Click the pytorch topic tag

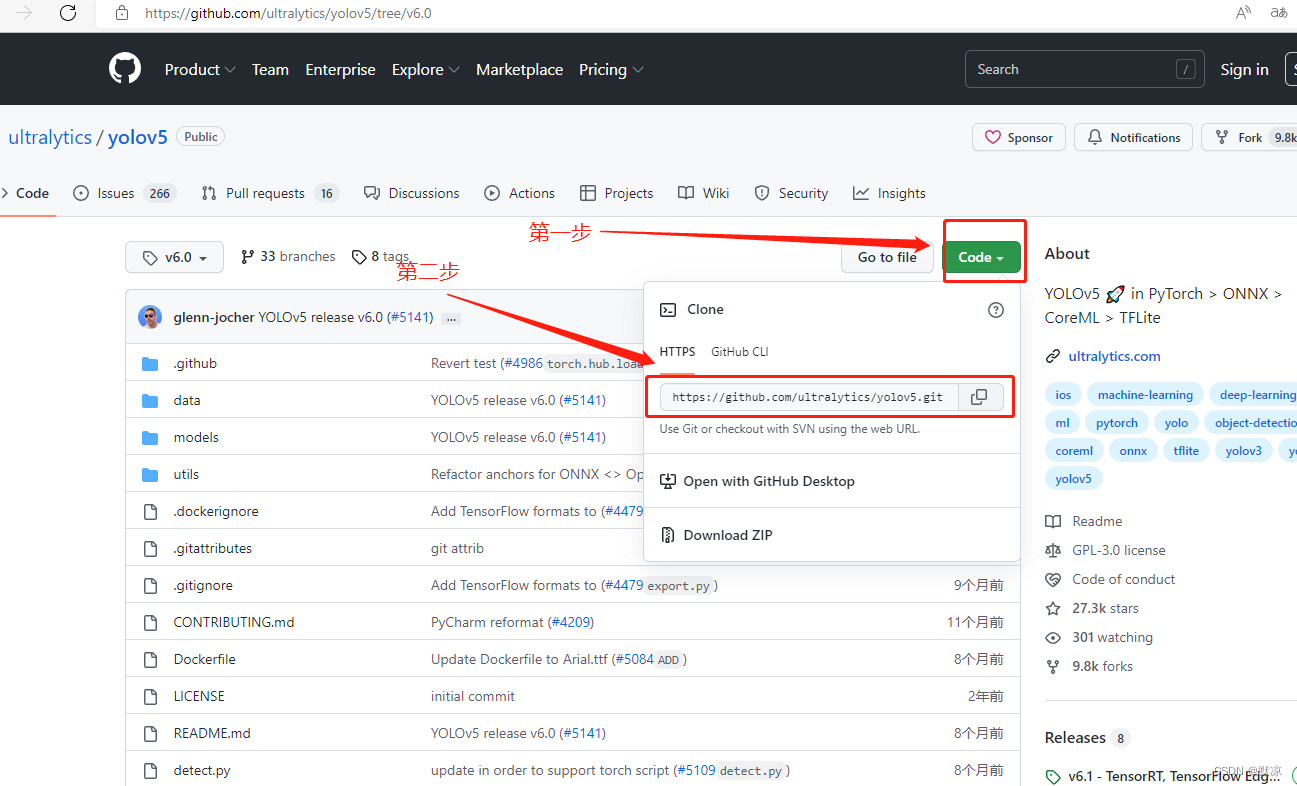1117,423
